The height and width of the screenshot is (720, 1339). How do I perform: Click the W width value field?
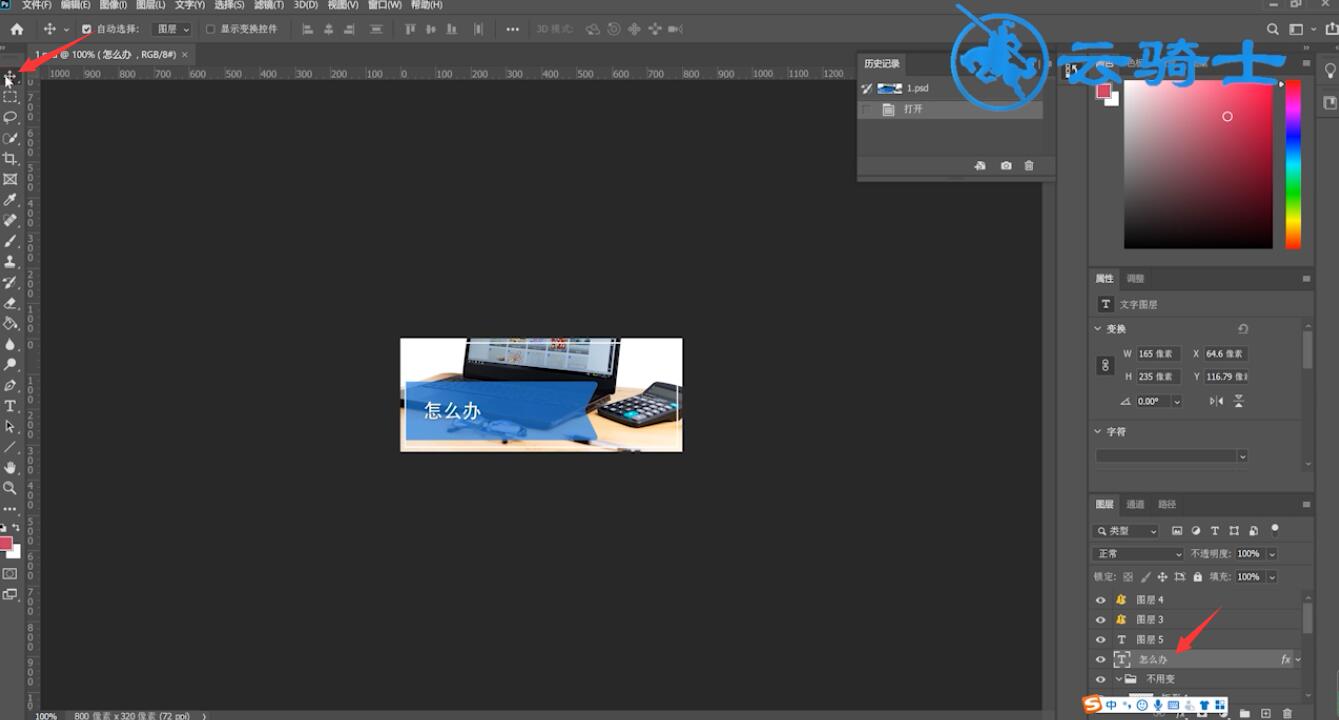(x=1158, y=354)
